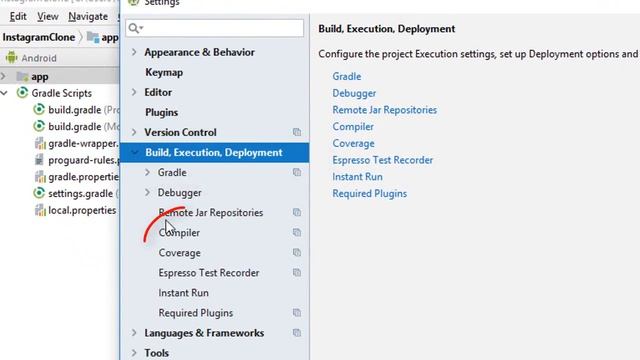
Task: Open the Gradle settings link
Action: pyautogui.click(x=347, y=76)
